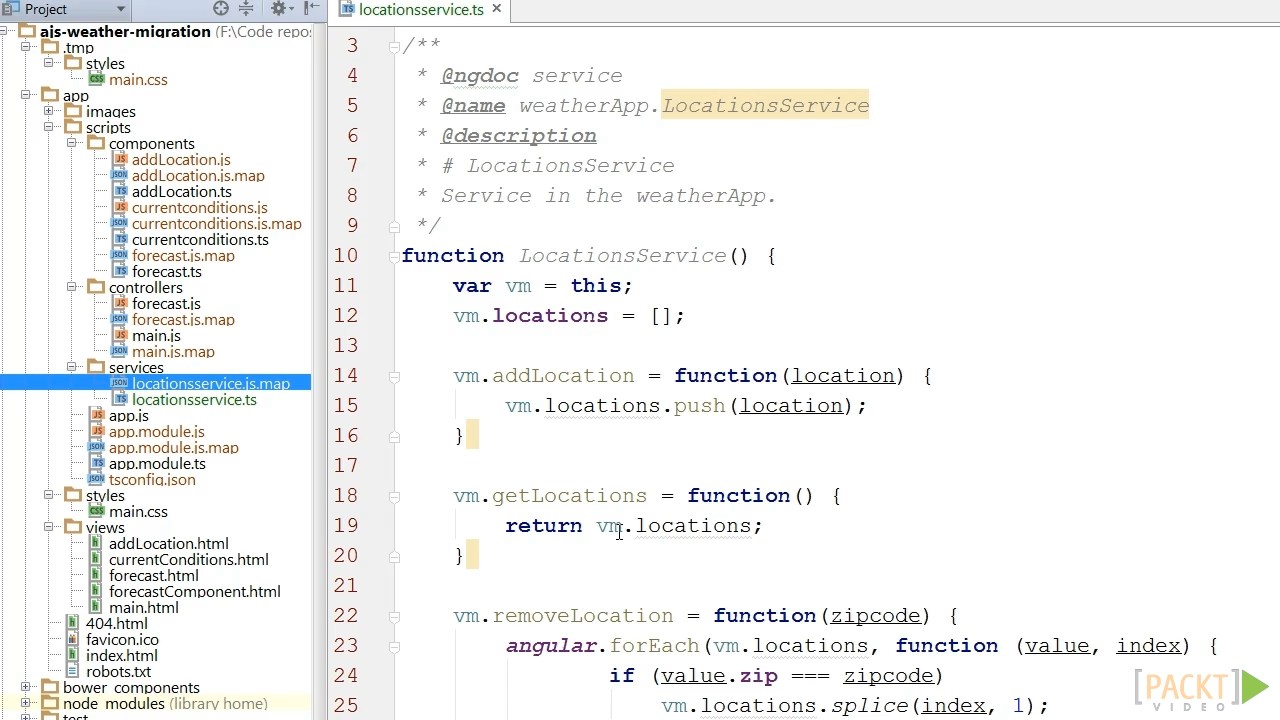Click the JSON icon of forecast.js.map in components
The height and width of the screenshot is (720, 1280).
(x=120, y=255)
